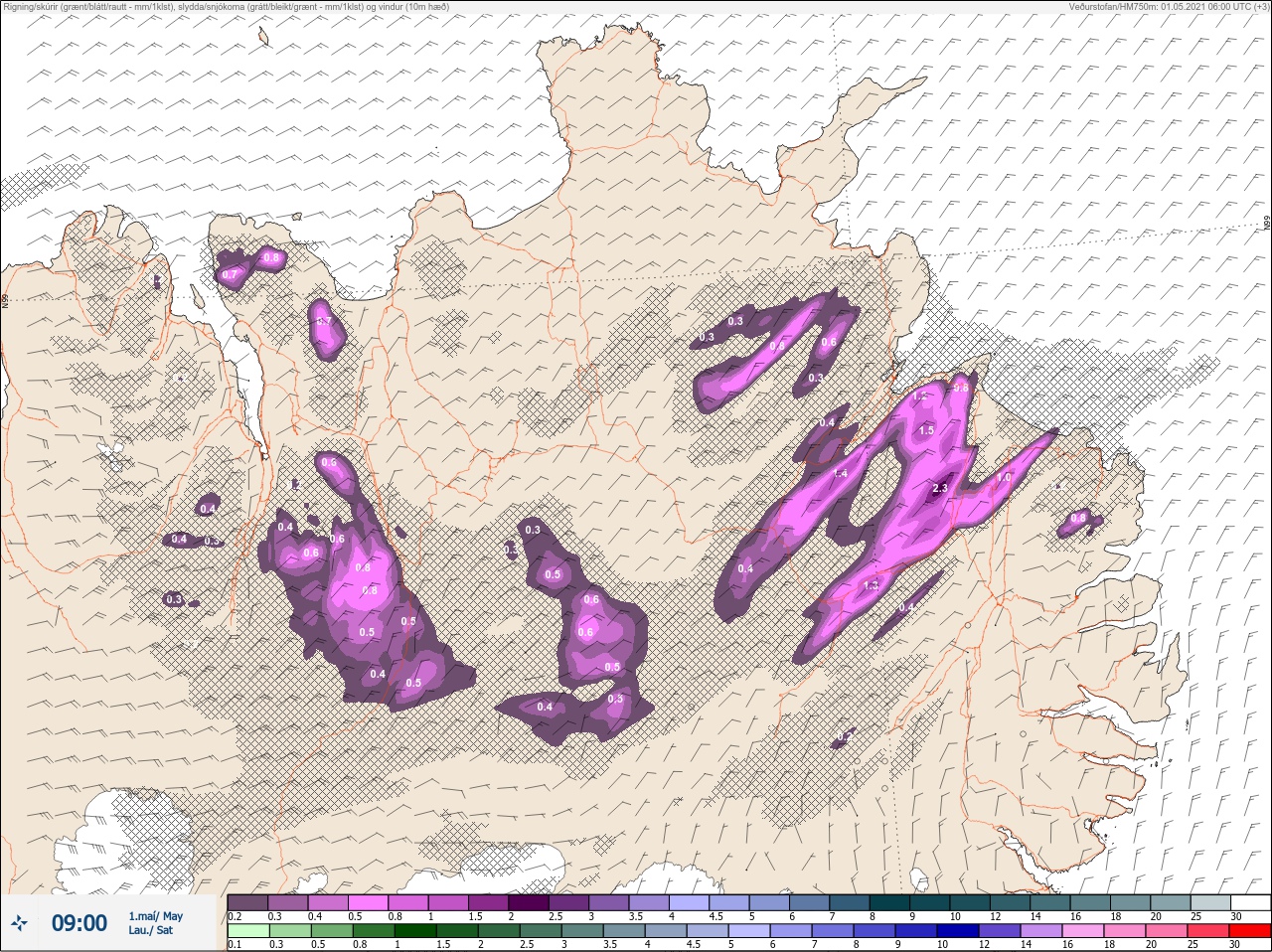Image resolution: width=1272 pixels, height=952 pixels.
Task: Click lower legend swatch between 0.1 and 0.3
Action: tap(248, 930)
